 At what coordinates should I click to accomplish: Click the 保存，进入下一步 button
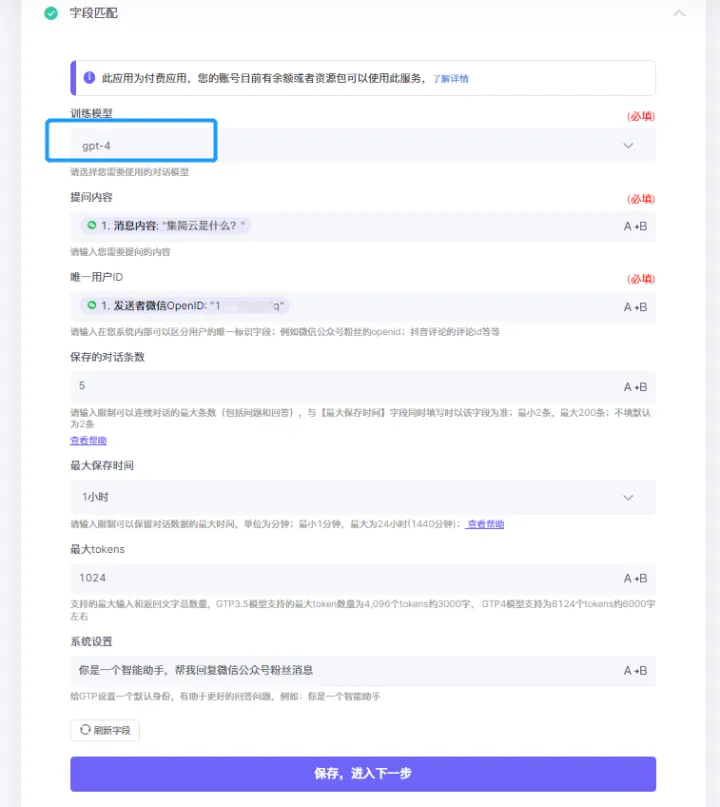tap(363, 774)
